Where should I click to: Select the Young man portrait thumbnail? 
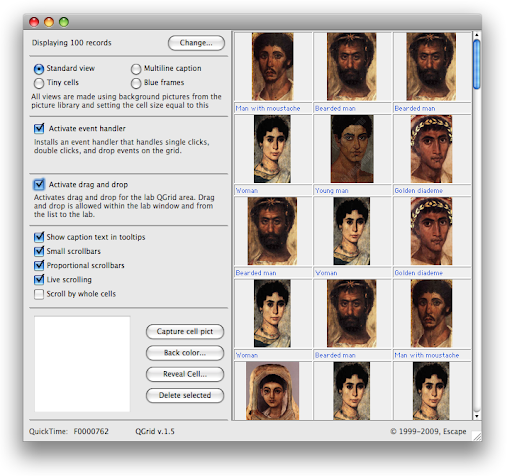(352, 149)
